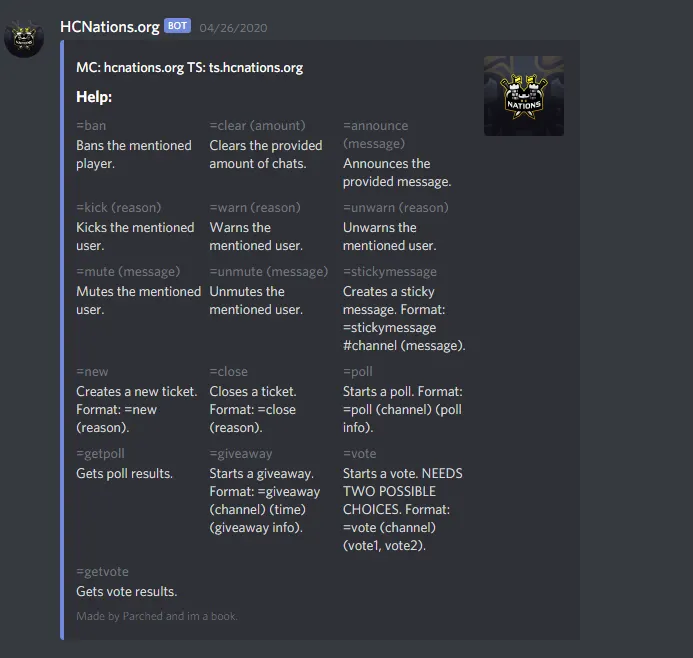
Task: Click the =unwarn (reason) field name
Action: 396,207
